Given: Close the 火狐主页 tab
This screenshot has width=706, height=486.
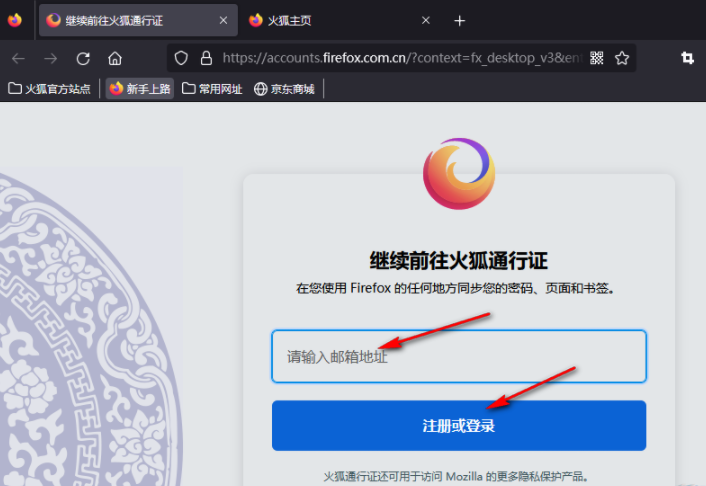Looking at the screenshot, I should (x=425, y=20).
